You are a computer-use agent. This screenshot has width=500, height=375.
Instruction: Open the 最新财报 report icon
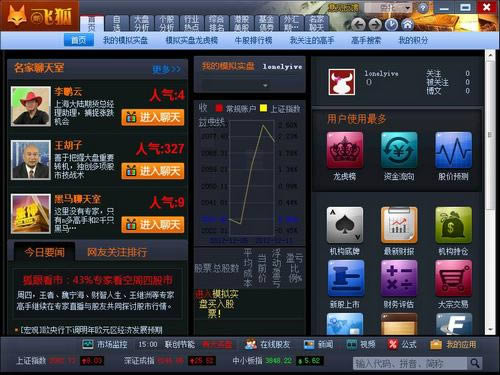[x=399, y=225]
